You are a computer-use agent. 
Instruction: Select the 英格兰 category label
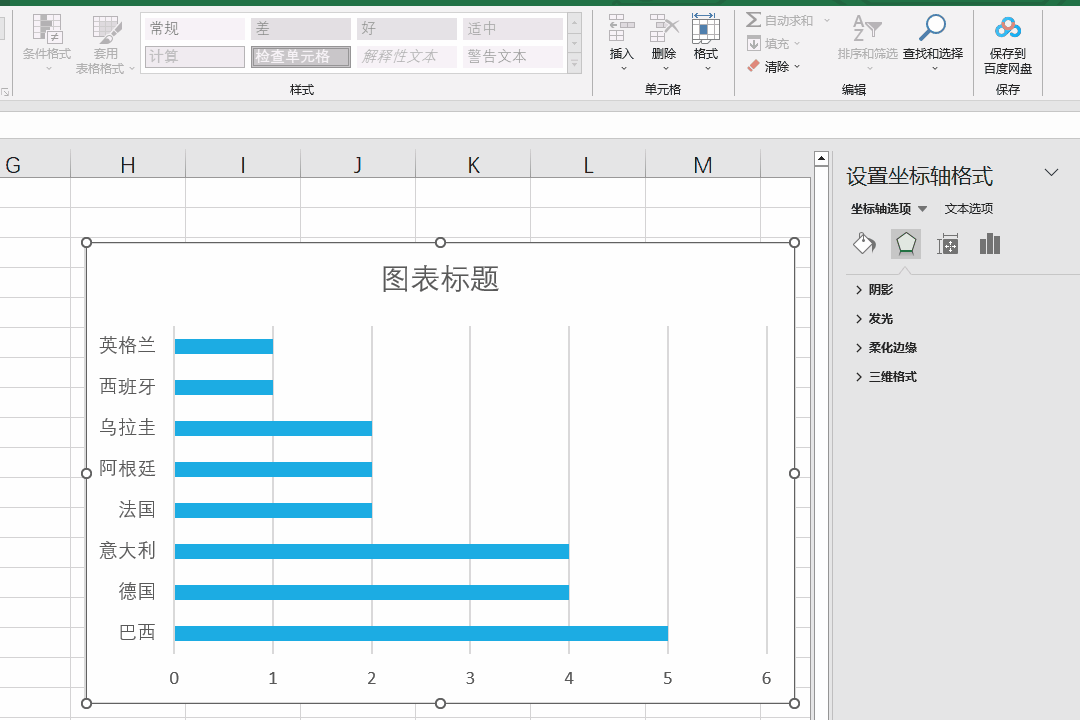coord(127,345)
